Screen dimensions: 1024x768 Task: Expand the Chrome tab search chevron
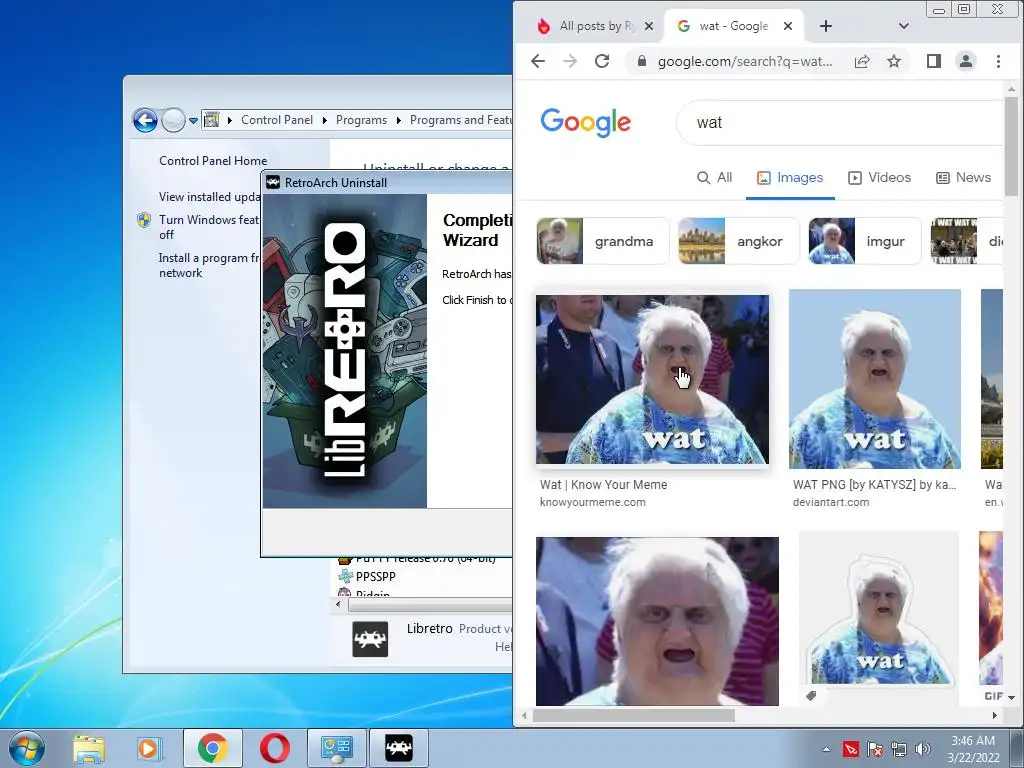pyautogui.click(x=904, y=26)
